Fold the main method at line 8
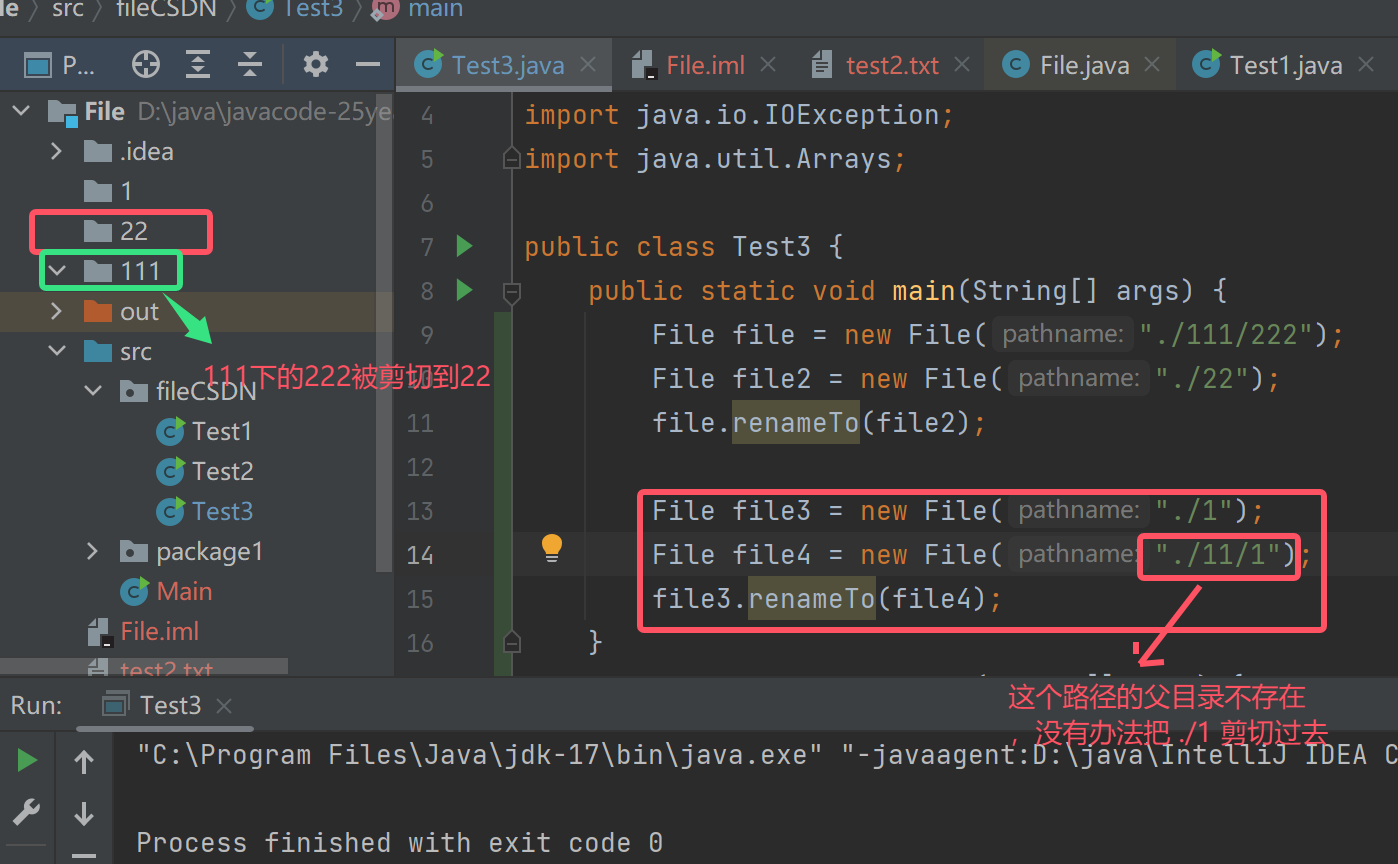Image resolution: width=1398 pixels, height=864 pixels. tap(512, 293)
